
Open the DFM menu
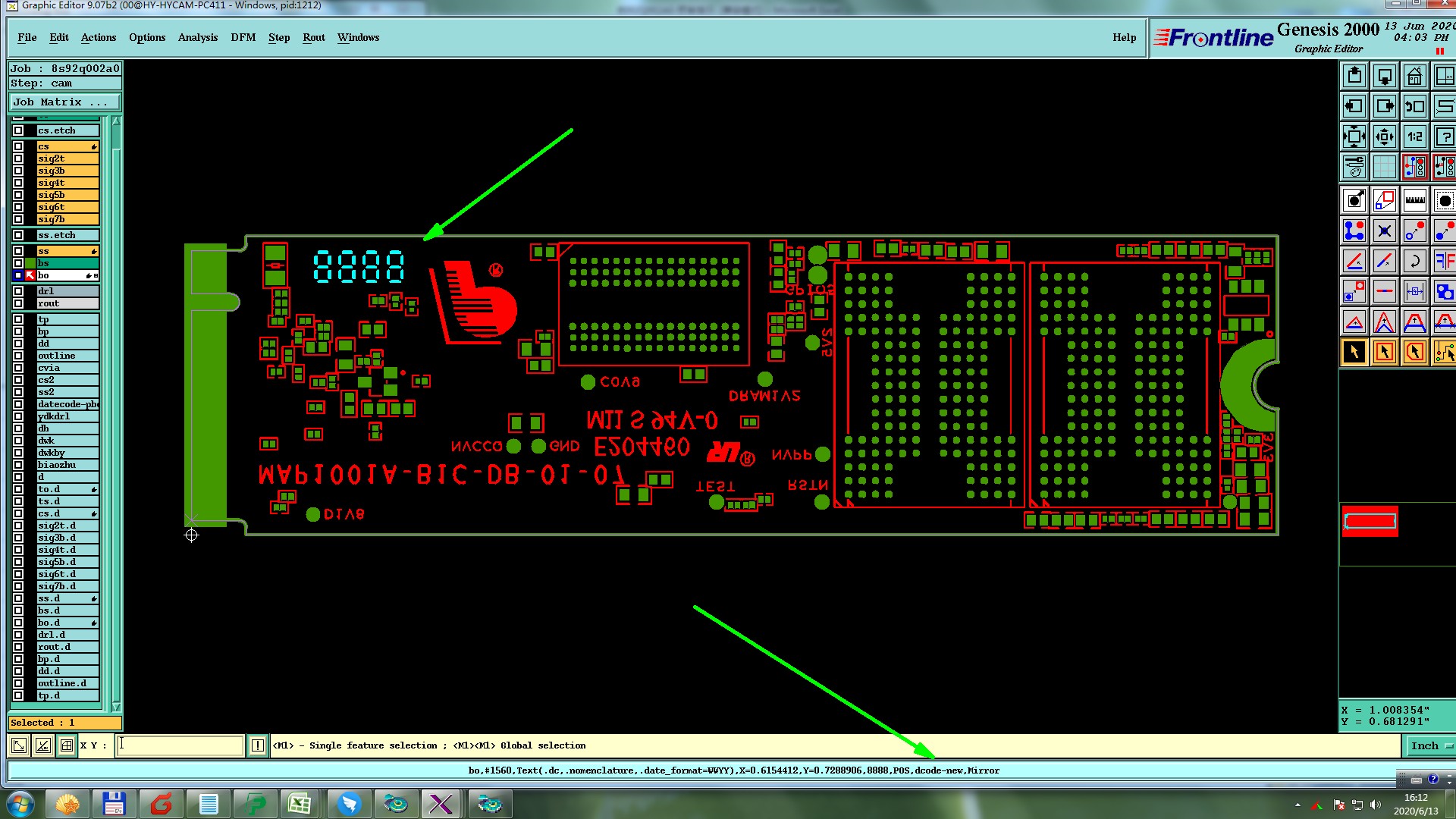tap(243, 37)
